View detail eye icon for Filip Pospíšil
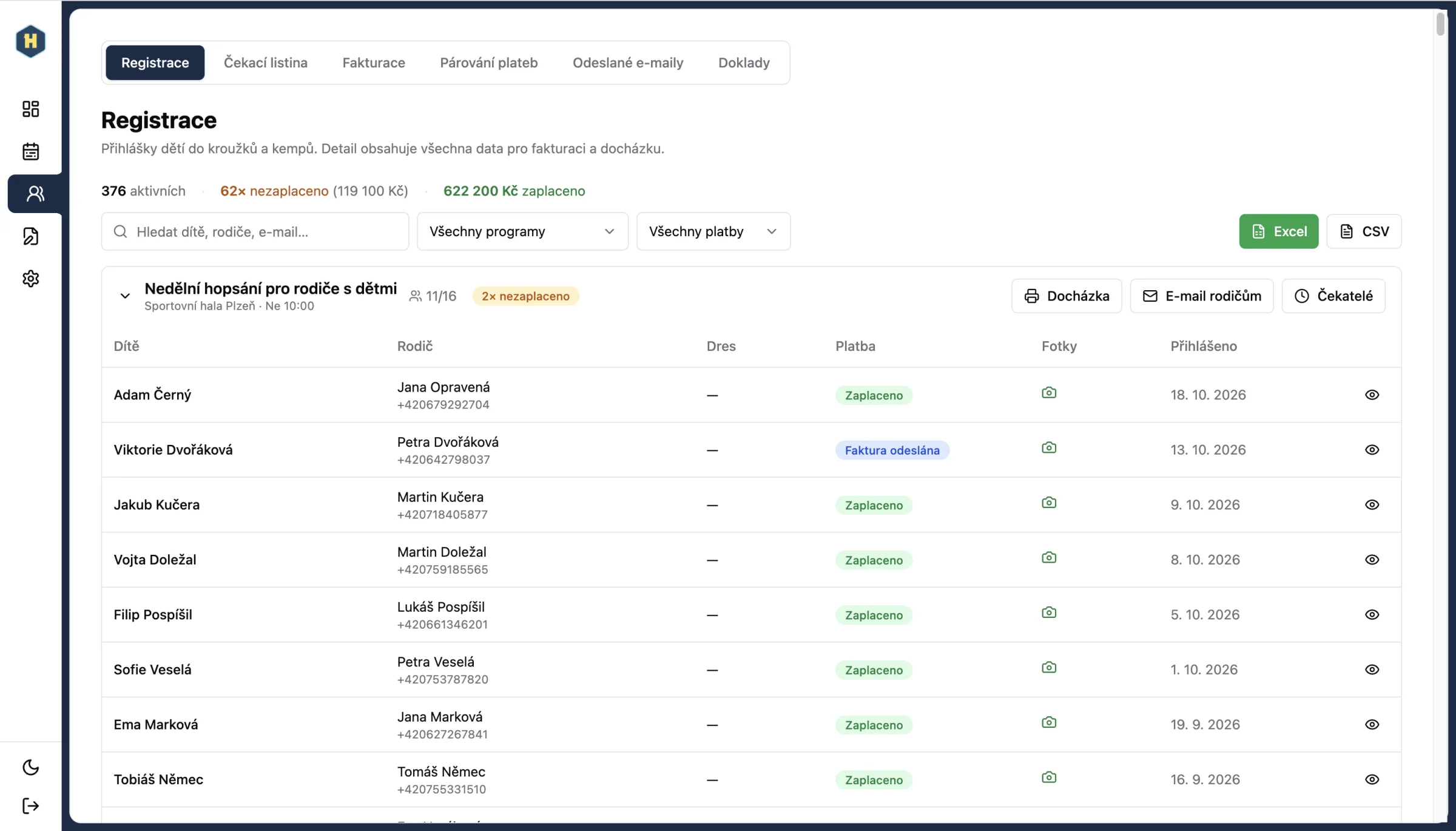 pyautogui.click(x=1372, y=614)
